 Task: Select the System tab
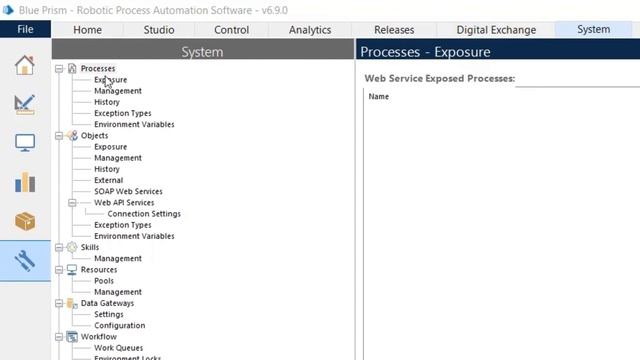(x=593, y=29)
